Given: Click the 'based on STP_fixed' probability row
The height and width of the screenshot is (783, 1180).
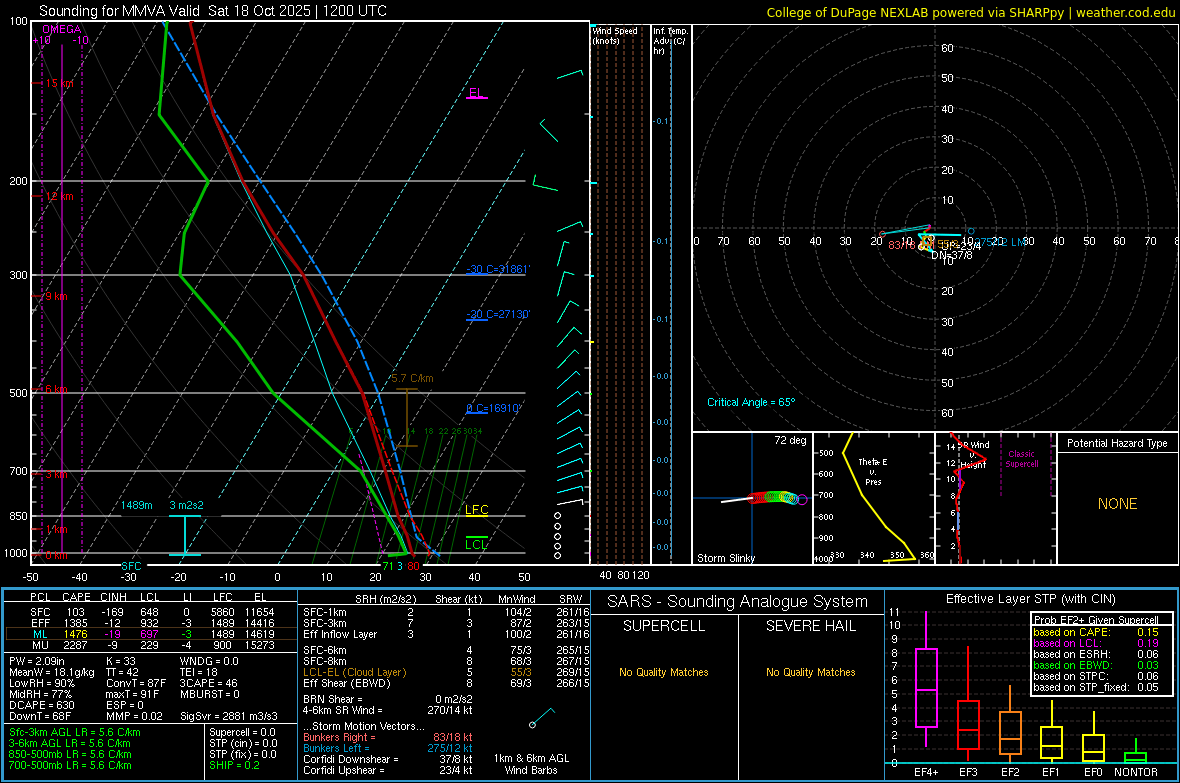Looking at the screenshot, I should pyautogui.click(x=1096, y=687).
